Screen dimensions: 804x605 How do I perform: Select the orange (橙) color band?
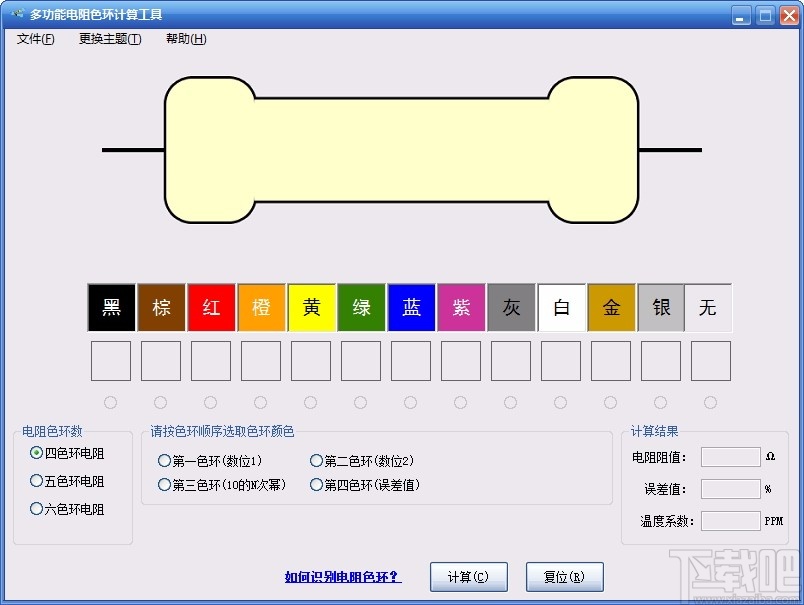(x=261, y=307)
